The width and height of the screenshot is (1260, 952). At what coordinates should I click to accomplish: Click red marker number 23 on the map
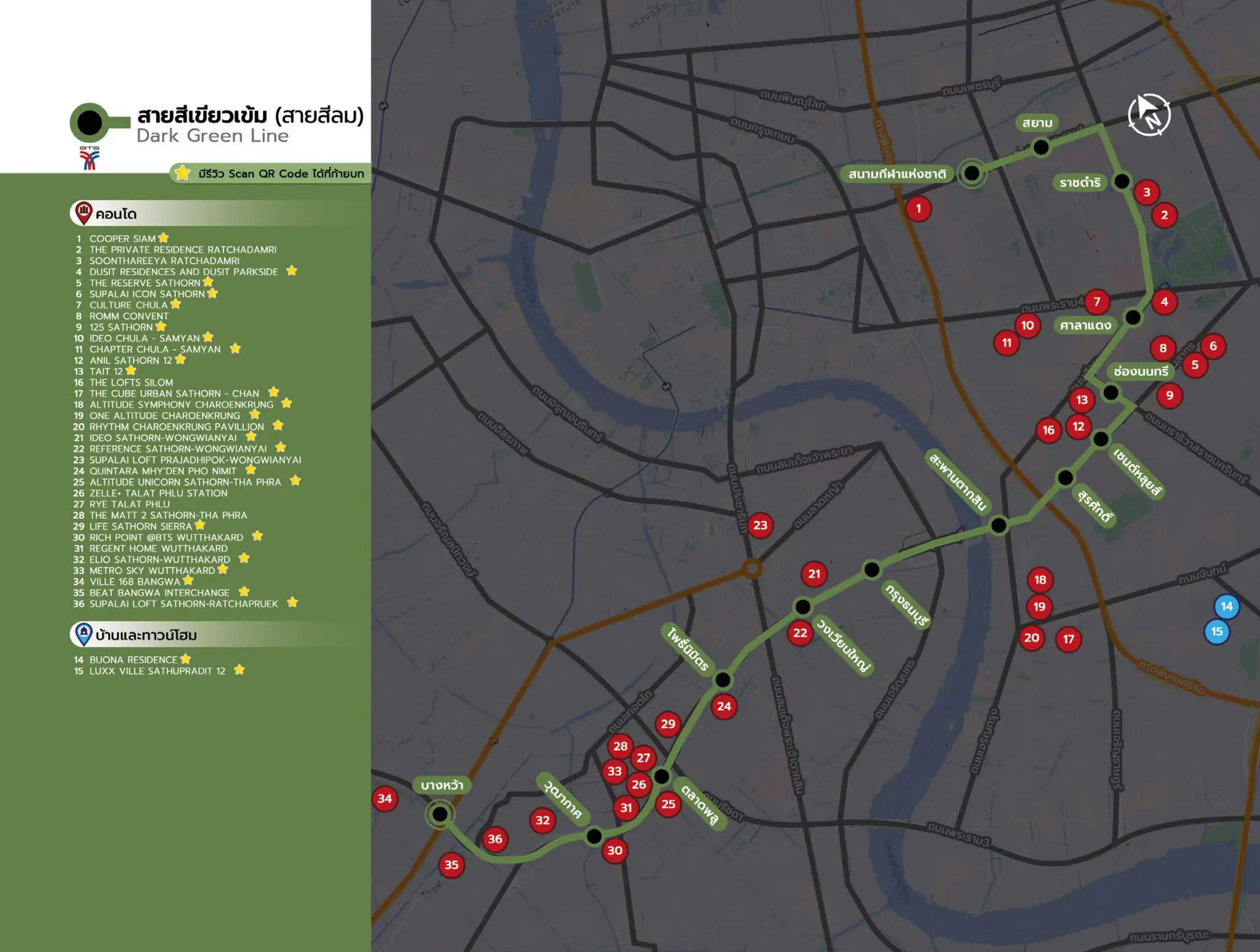(760, 525)
